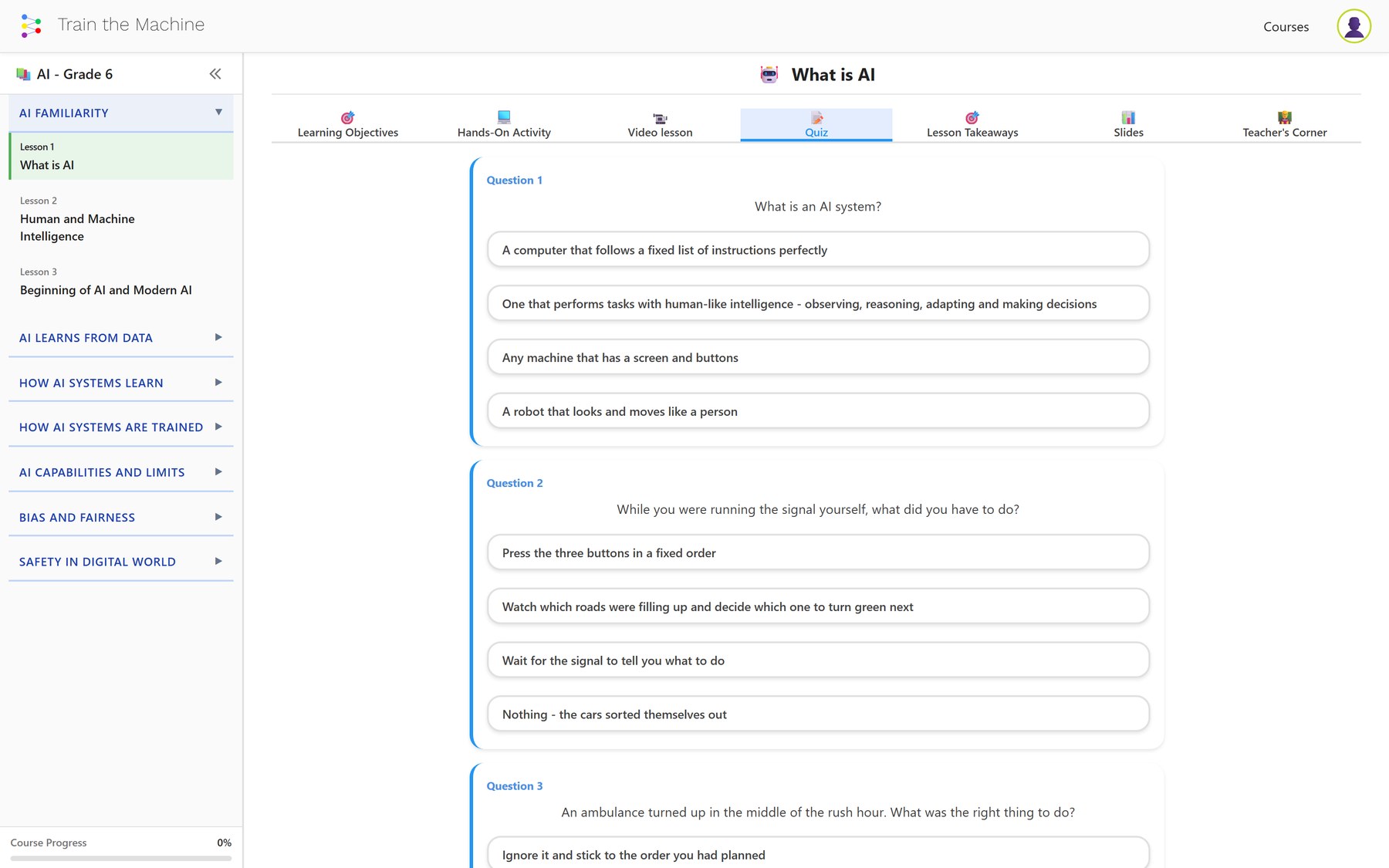Choose 'Watch which roads were filling up' answer
The width and height of the screenshot is (1389, 868).
[x=818, y=606]
